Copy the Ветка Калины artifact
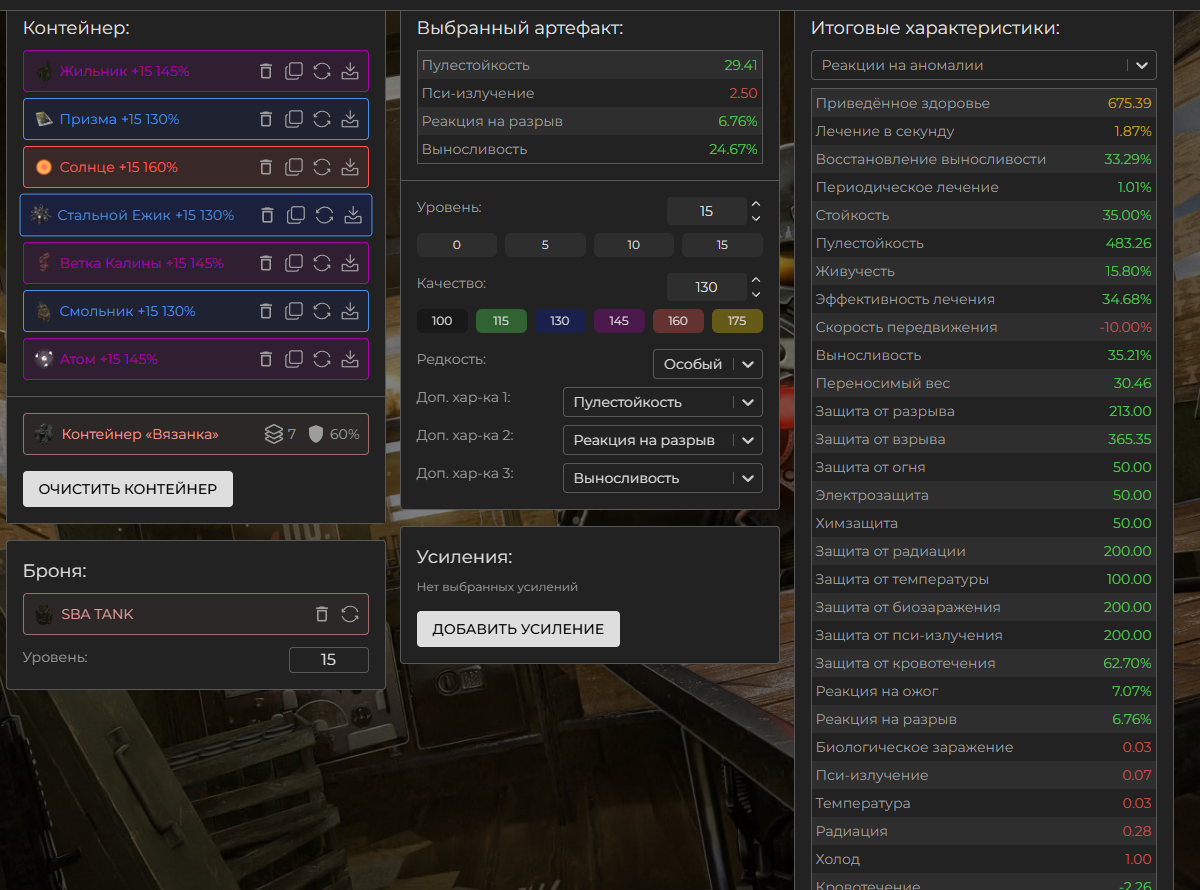Image resolution: width=1200 pixels, height=890 pixels. coord(294,263)
